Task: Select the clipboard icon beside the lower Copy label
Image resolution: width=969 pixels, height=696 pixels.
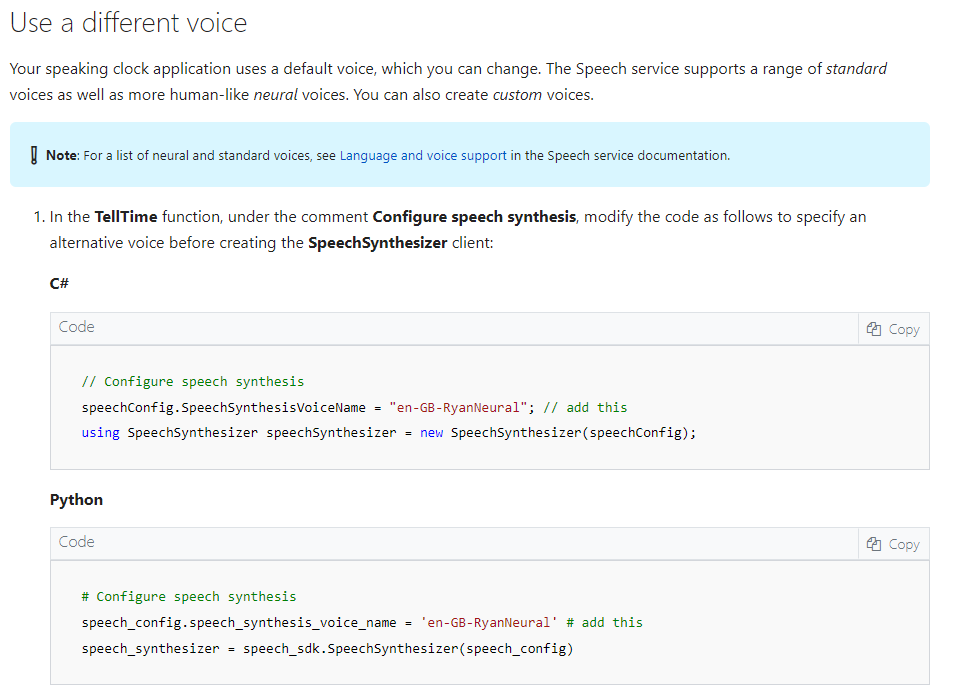Action: [x=875, y=543]
